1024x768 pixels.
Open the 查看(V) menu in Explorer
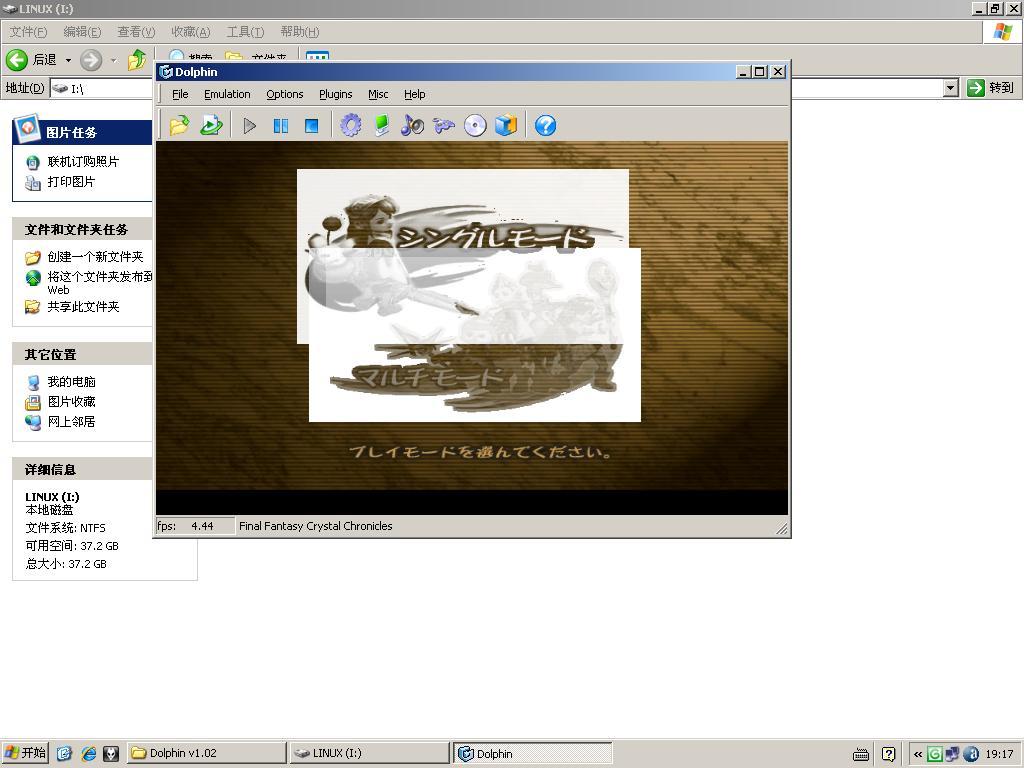pyautogui.click(x=136, y=32)
